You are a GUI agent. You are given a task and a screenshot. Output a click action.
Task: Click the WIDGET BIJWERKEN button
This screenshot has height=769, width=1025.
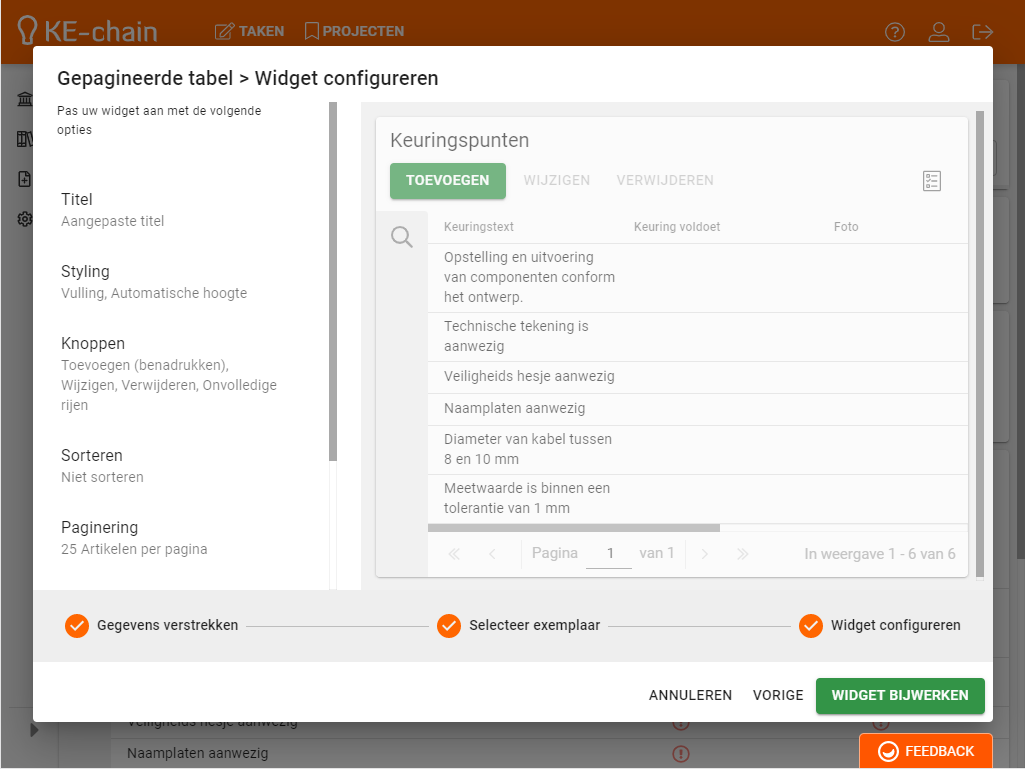[x=900, y=695]
